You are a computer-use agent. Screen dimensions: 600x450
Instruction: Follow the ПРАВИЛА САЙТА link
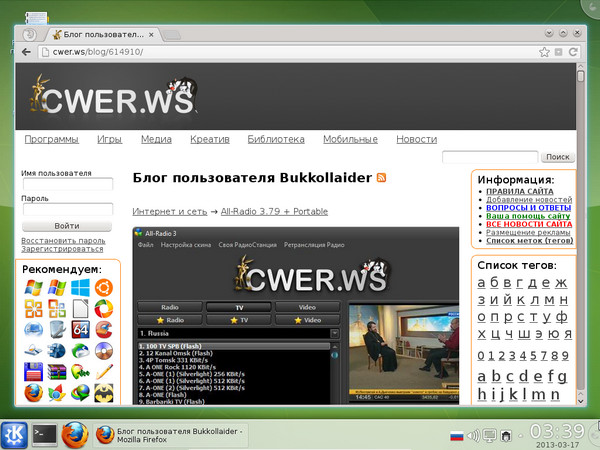(x=519, y=192)
